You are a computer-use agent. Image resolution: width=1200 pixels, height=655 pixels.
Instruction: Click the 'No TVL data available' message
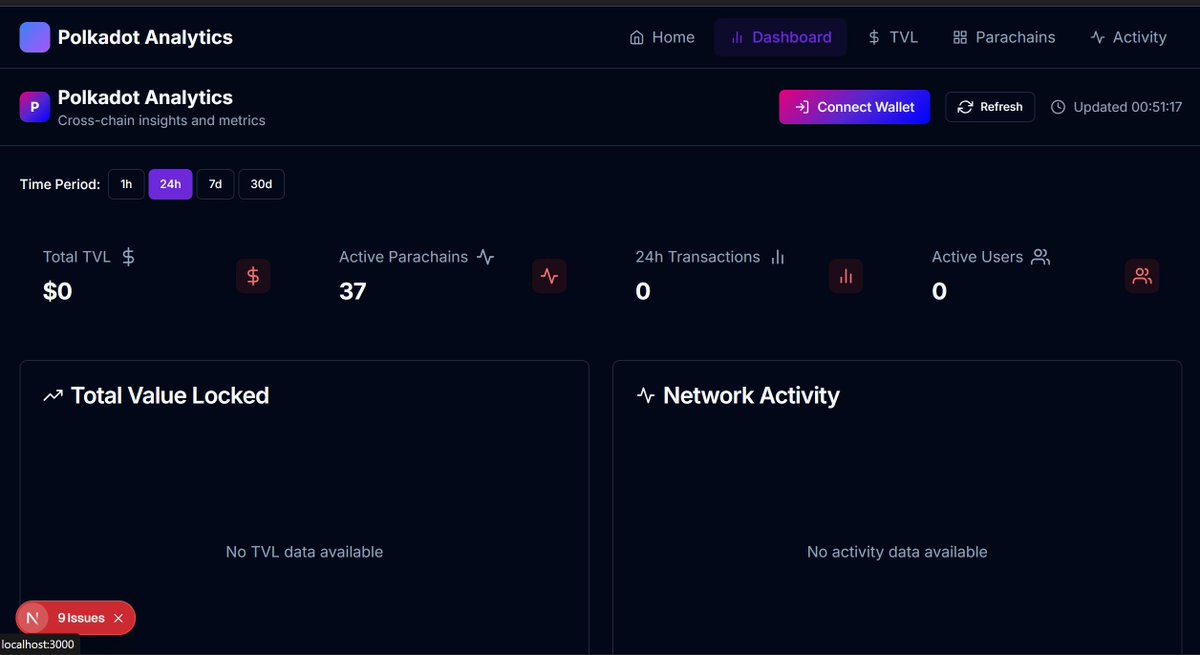pos(304,552)
